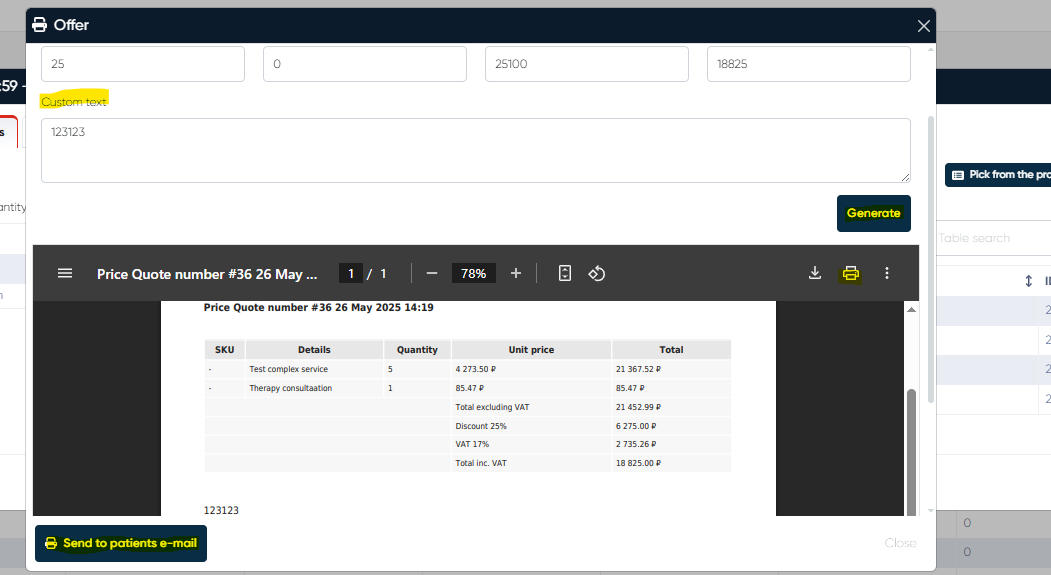The height and width of the screenshot is (575, 1051).
Task: Click the Pick from the price list button
Action: tap(998, 175)
